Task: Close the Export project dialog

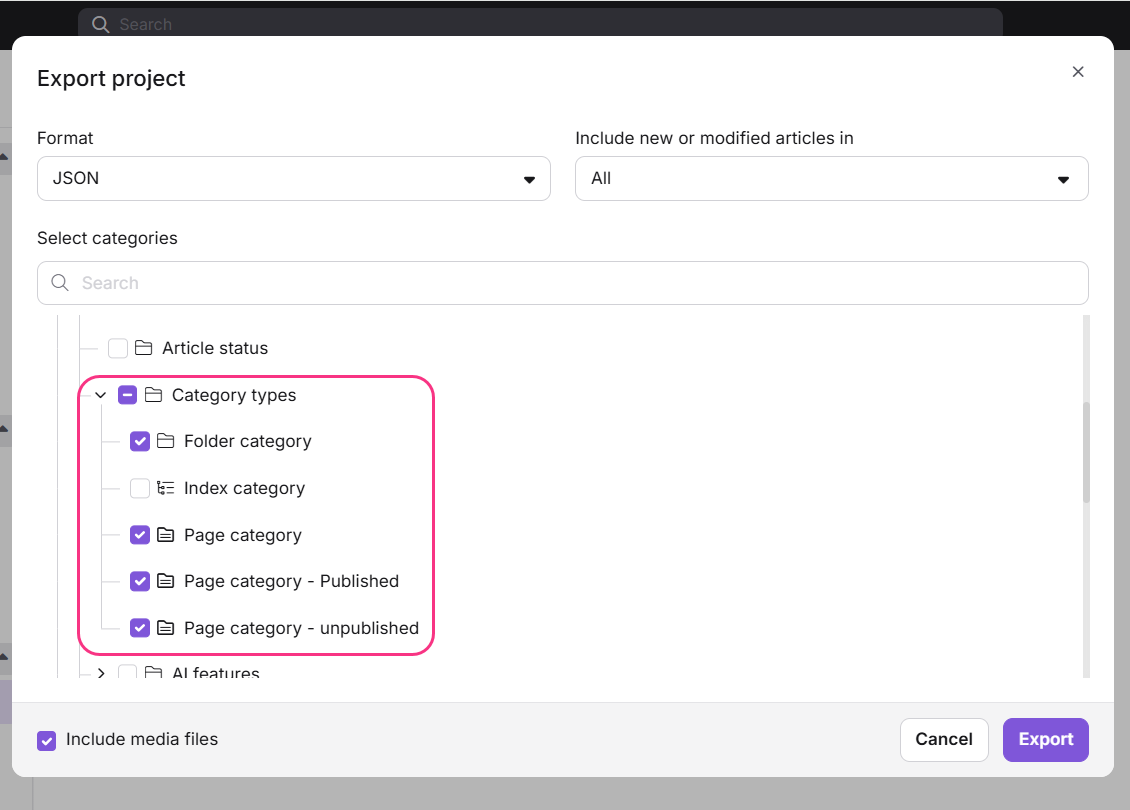Action: tap(1077, 71)
